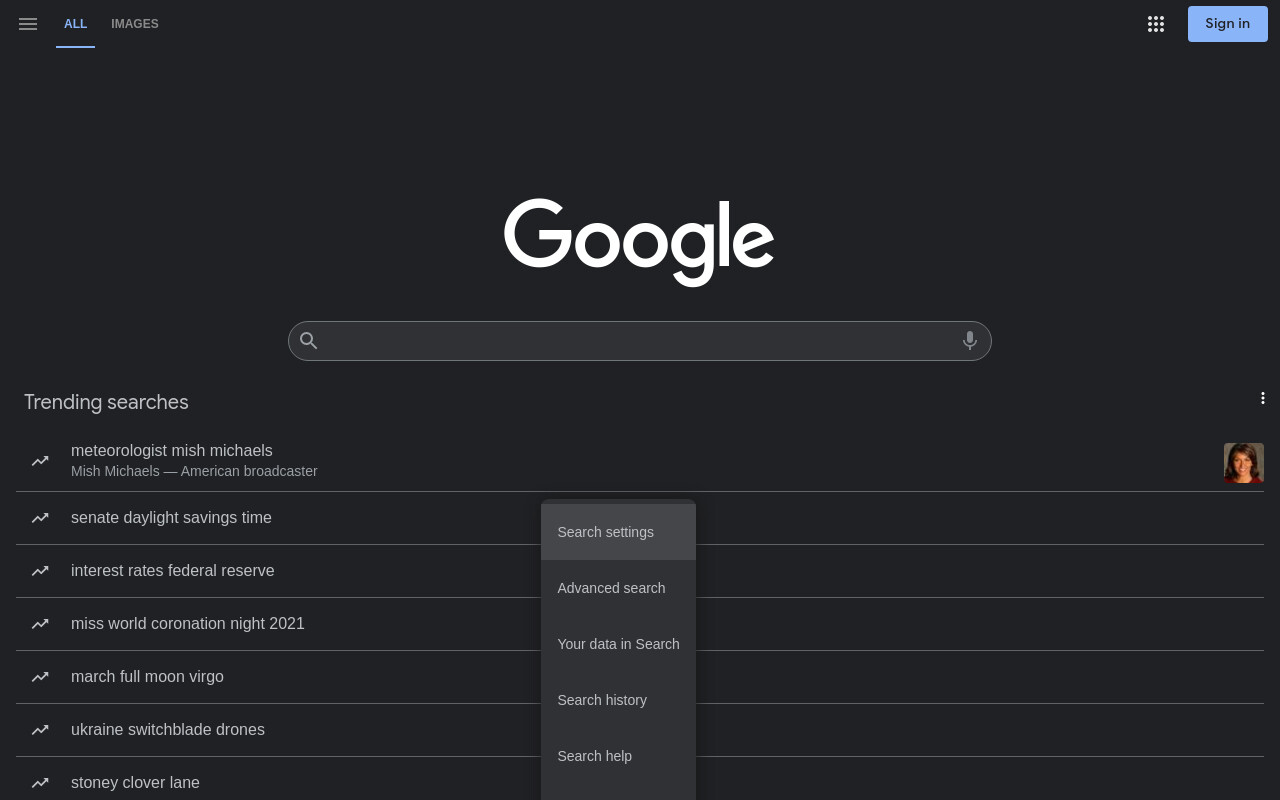Open Search help from menu
This screenshot has width=1280, height=800.
(618, 756)
